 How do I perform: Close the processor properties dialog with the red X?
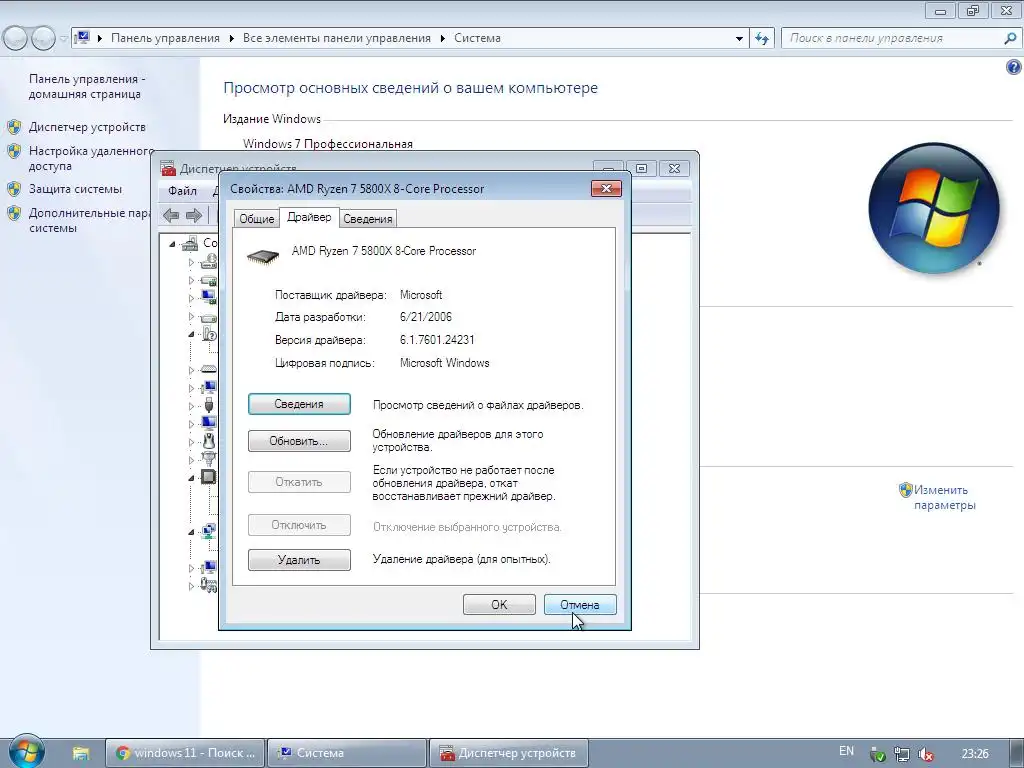pos(606,189)
